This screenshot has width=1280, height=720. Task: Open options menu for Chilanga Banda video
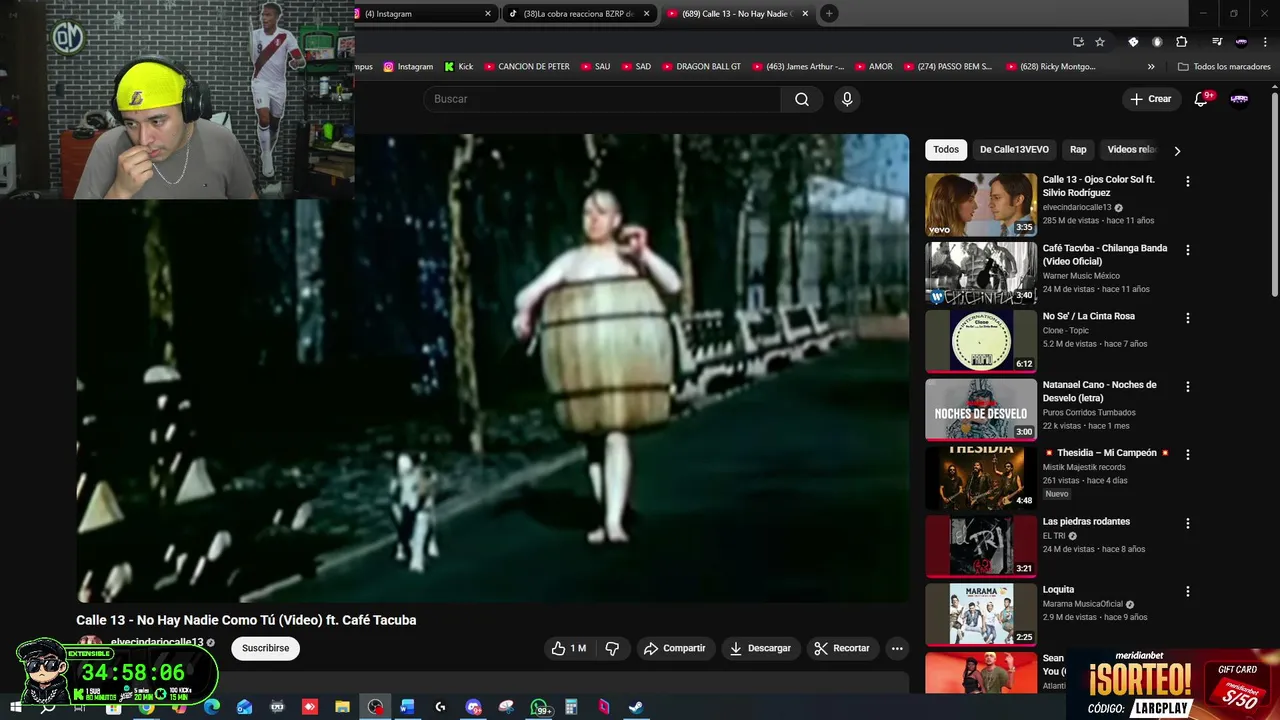1188,250
